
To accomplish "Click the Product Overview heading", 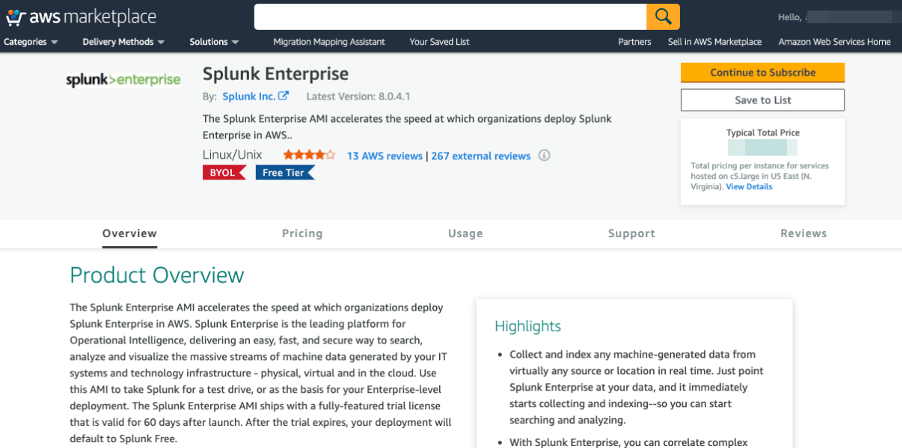I will pyautogui.click(x=157, y=275).
